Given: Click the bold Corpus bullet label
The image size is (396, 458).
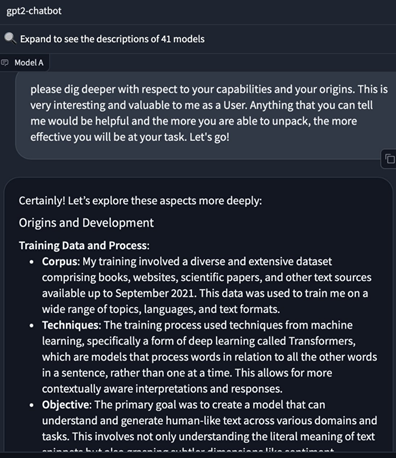Looking at the screenshot, I should tap(61, 261).
